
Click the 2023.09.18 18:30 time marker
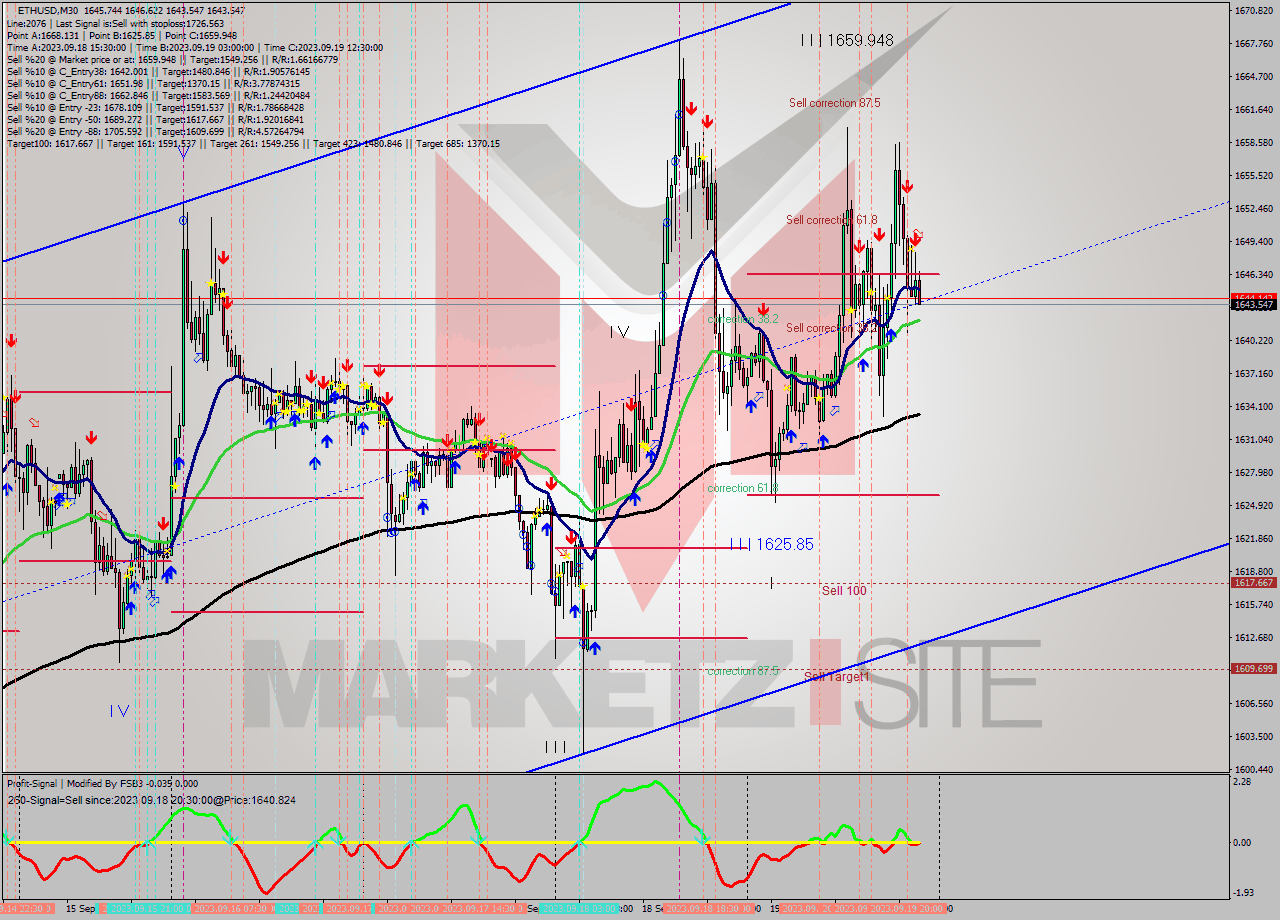(706, 909)
